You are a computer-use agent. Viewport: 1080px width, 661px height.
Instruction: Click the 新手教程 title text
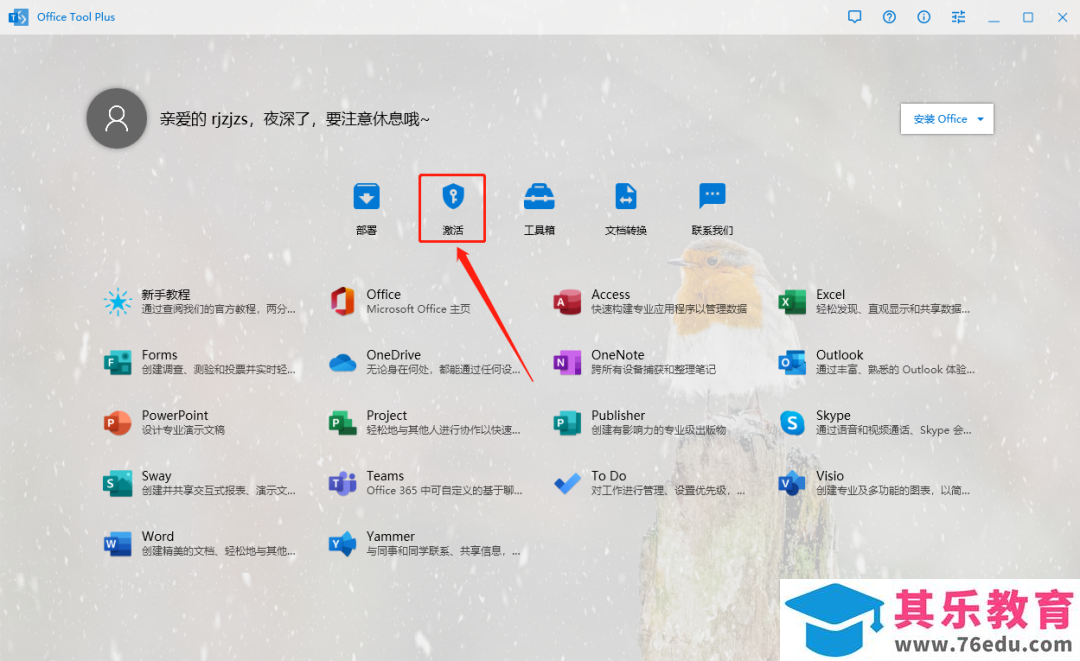pyautogui.click(x=166, y=294)
